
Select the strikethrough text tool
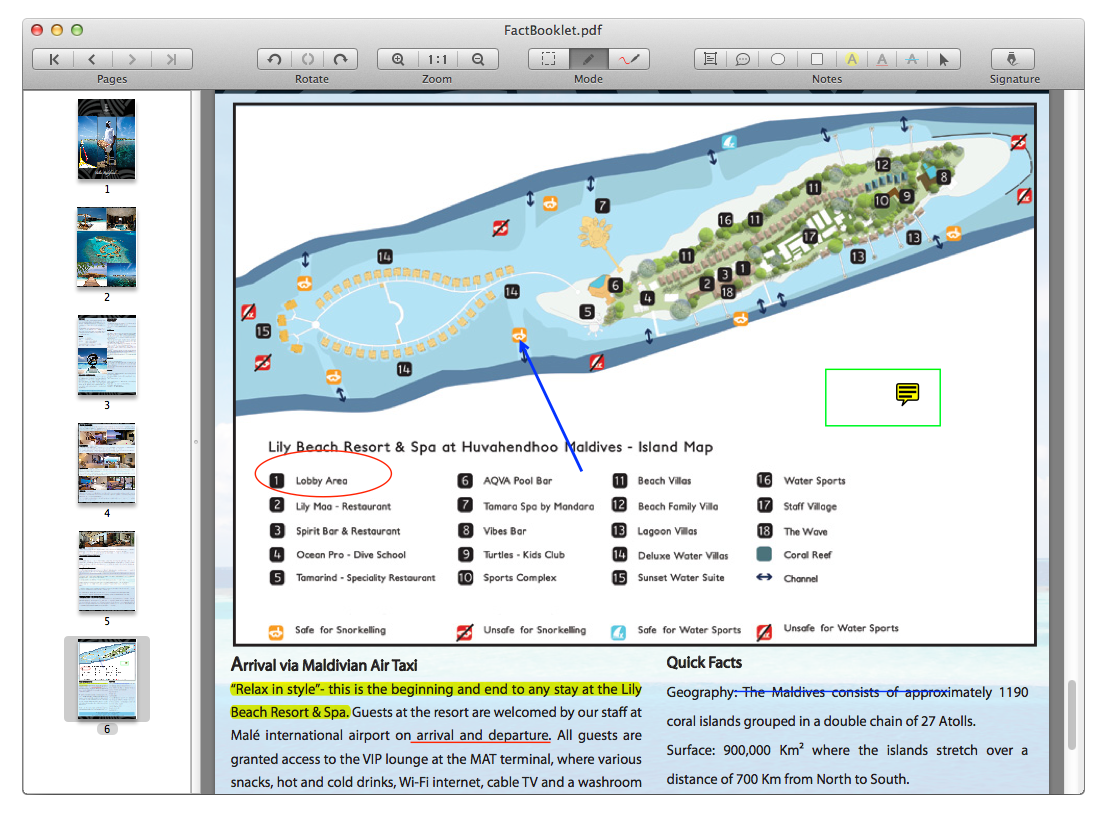pos(912,59)
